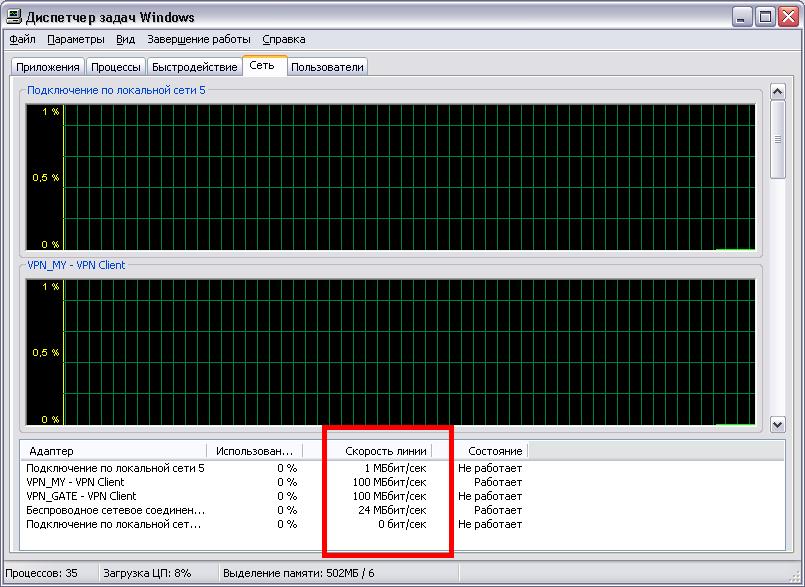Open the Завершение работы menu
Screen dimensions: 805x587
[199, 40]
